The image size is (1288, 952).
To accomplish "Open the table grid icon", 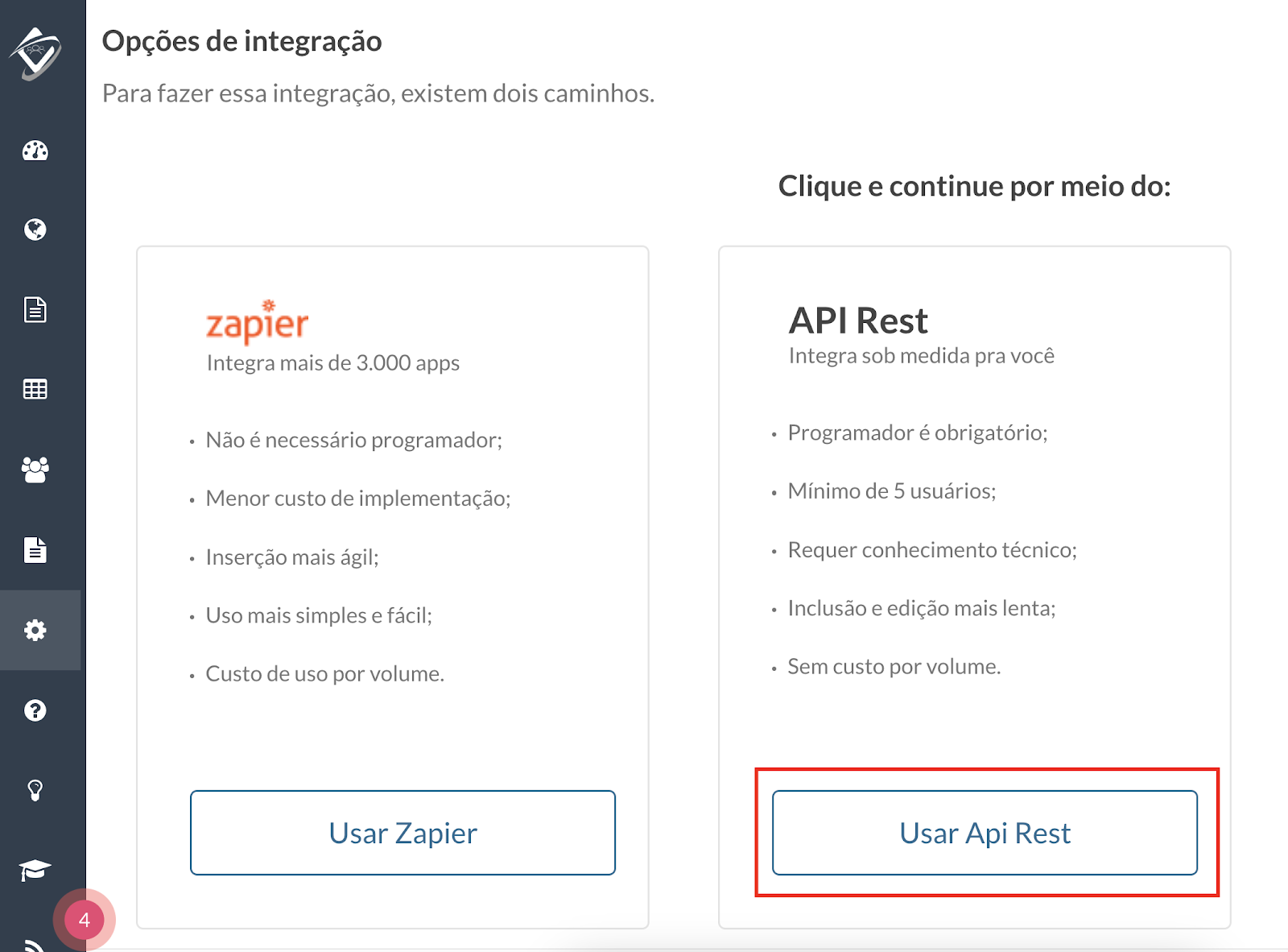I will click(x=35, y=389).
